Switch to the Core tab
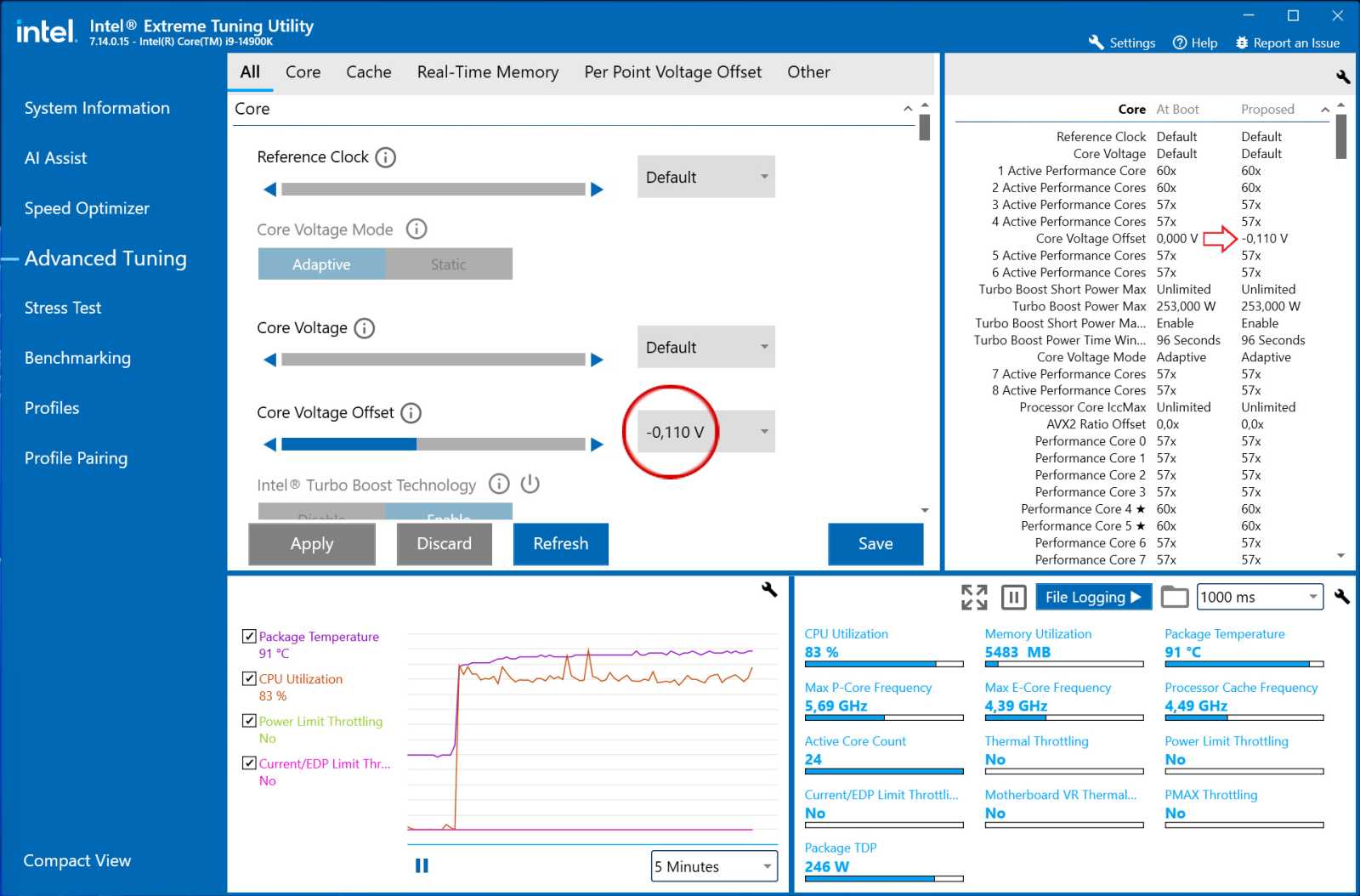Image resolution: width=1360 pixels, height=896 pixels. click(x=303, y=72)
